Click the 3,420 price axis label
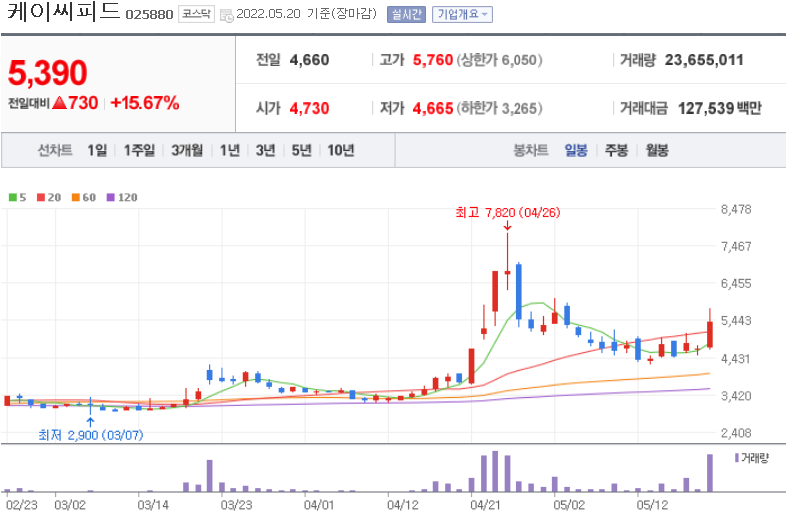Viewport: 786px width, 517px height. 736,396
